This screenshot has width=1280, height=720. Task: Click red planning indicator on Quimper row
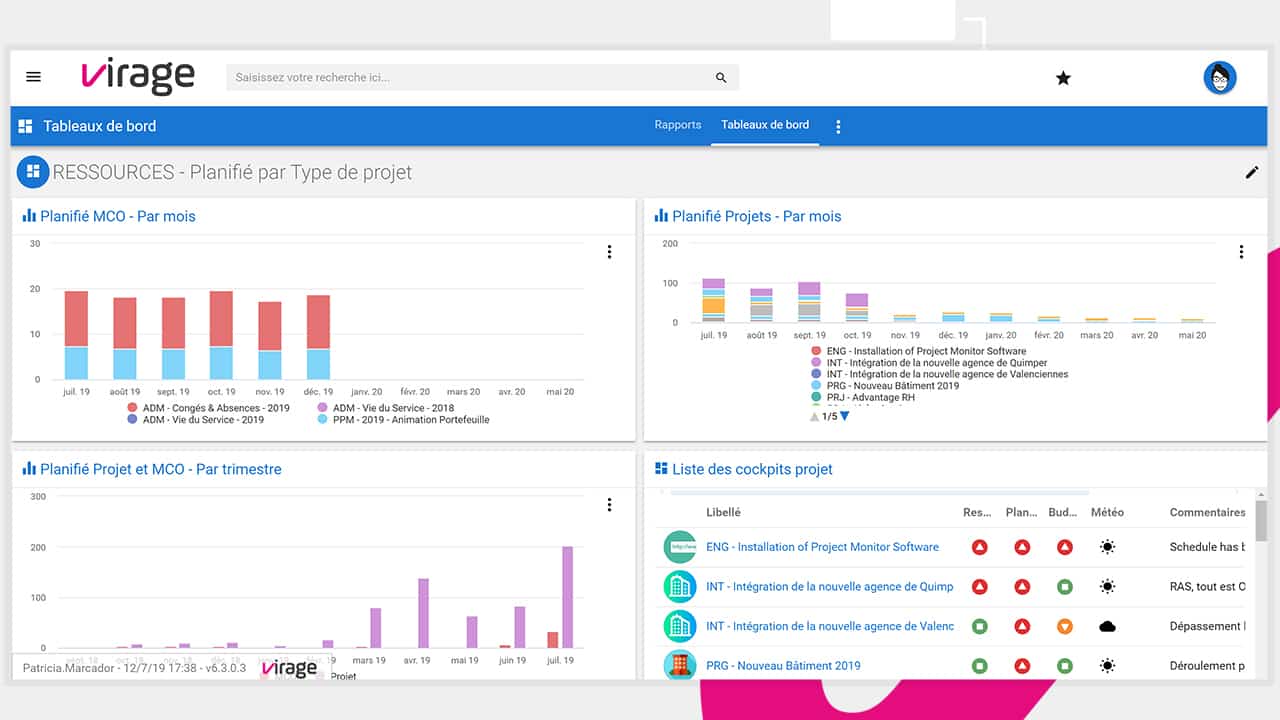pos(1022,586)
